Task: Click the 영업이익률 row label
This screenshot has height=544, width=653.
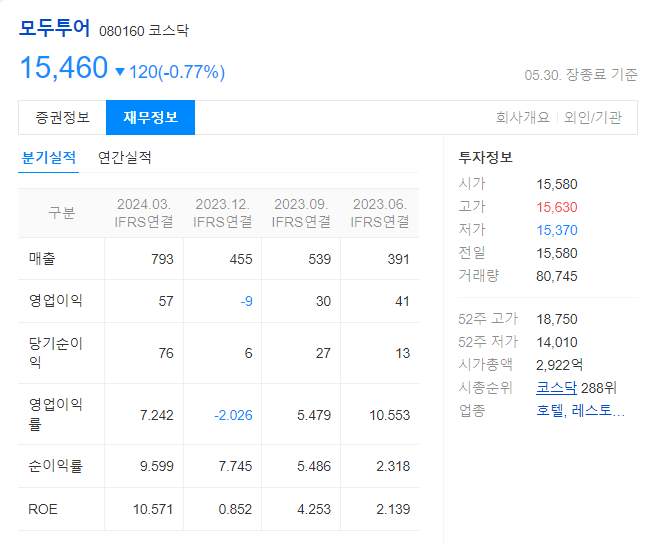Action: [55, 414]
